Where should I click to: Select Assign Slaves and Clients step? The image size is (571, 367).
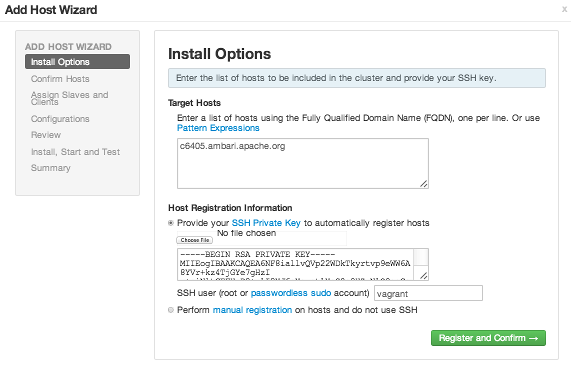70,98
